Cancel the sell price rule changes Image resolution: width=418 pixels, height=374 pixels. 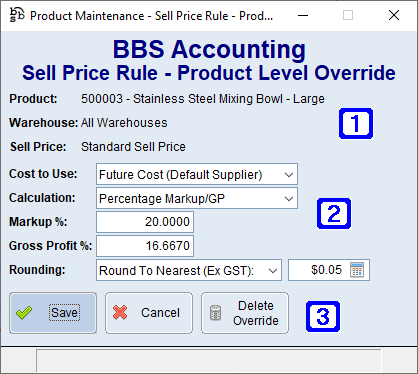coord(149,313)
